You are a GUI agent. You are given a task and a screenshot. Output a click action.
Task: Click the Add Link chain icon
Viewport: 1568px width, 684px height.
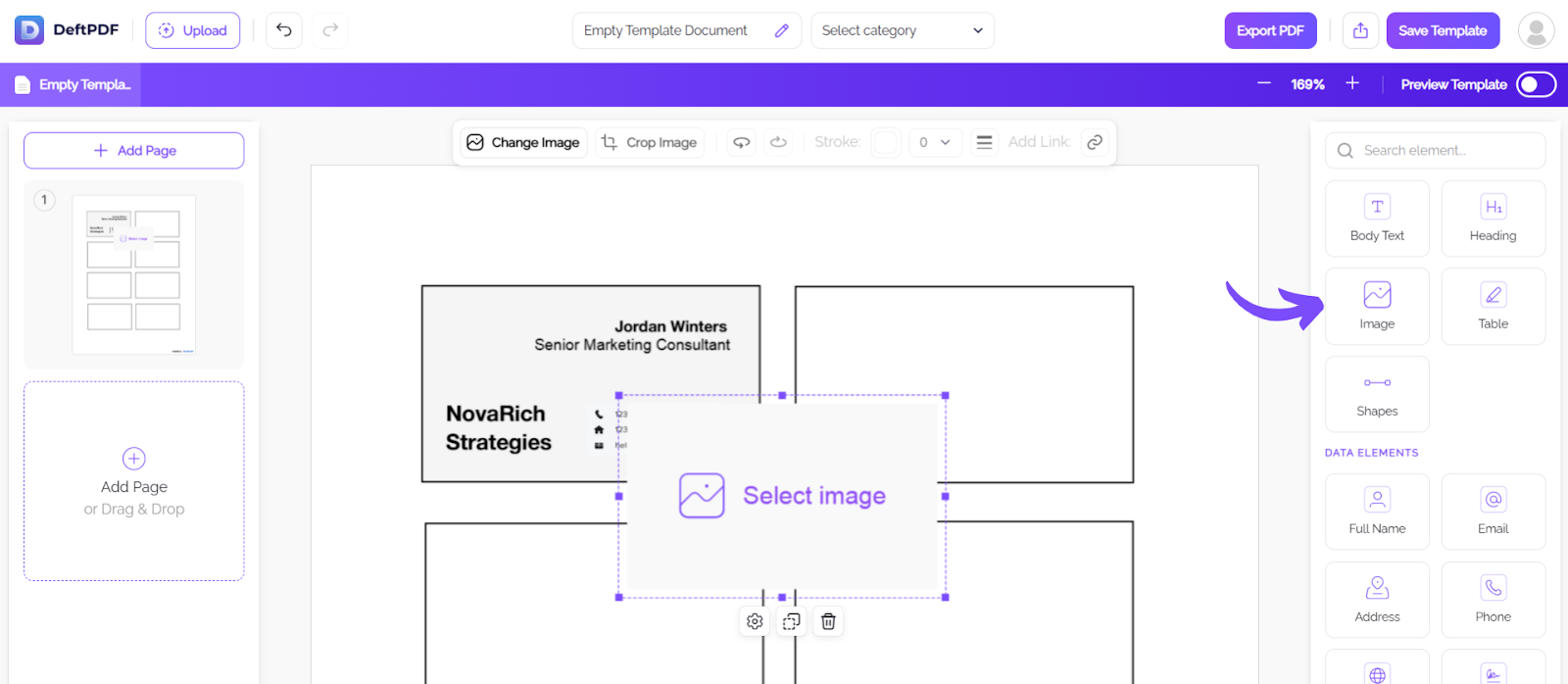pyautogui.click(x=1095, y=142)
